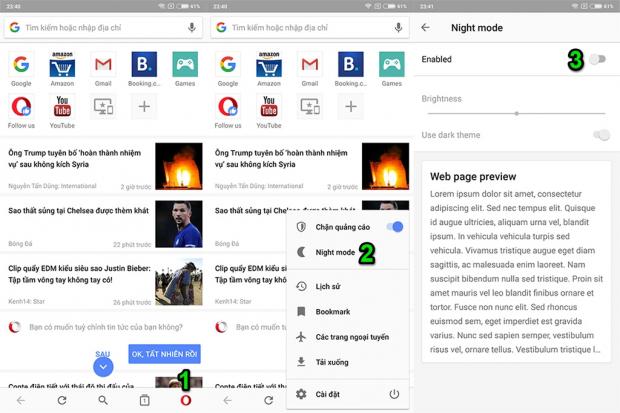Expand news with the blue chevron-down button
The width and height of the screenshot is (620, 413).
(x=103, y=367)
